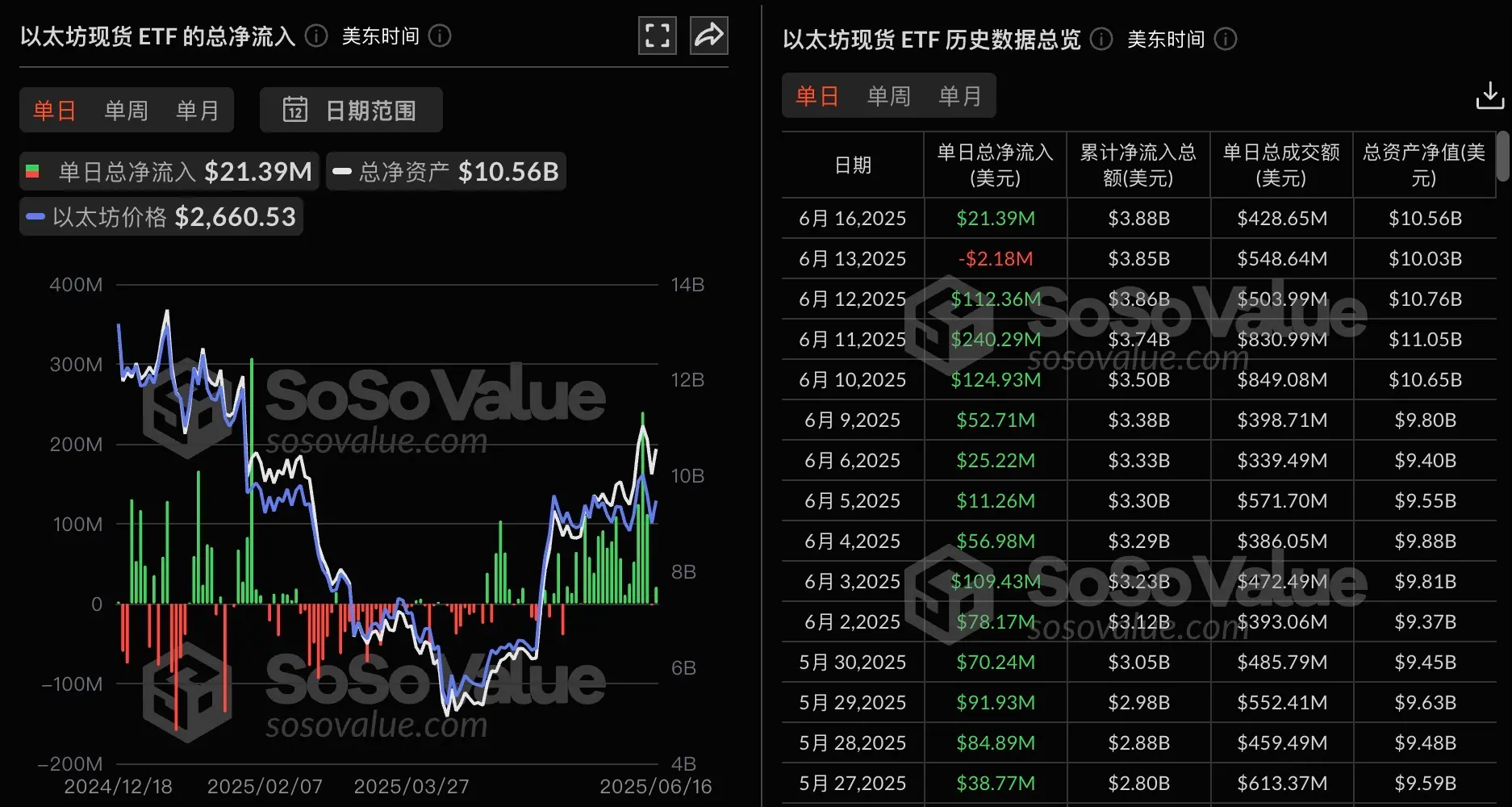1512x807 pixels.
Task: Click the history table's vertical scrollbar
Action: pyautogui.click(x=1502, y=157)
